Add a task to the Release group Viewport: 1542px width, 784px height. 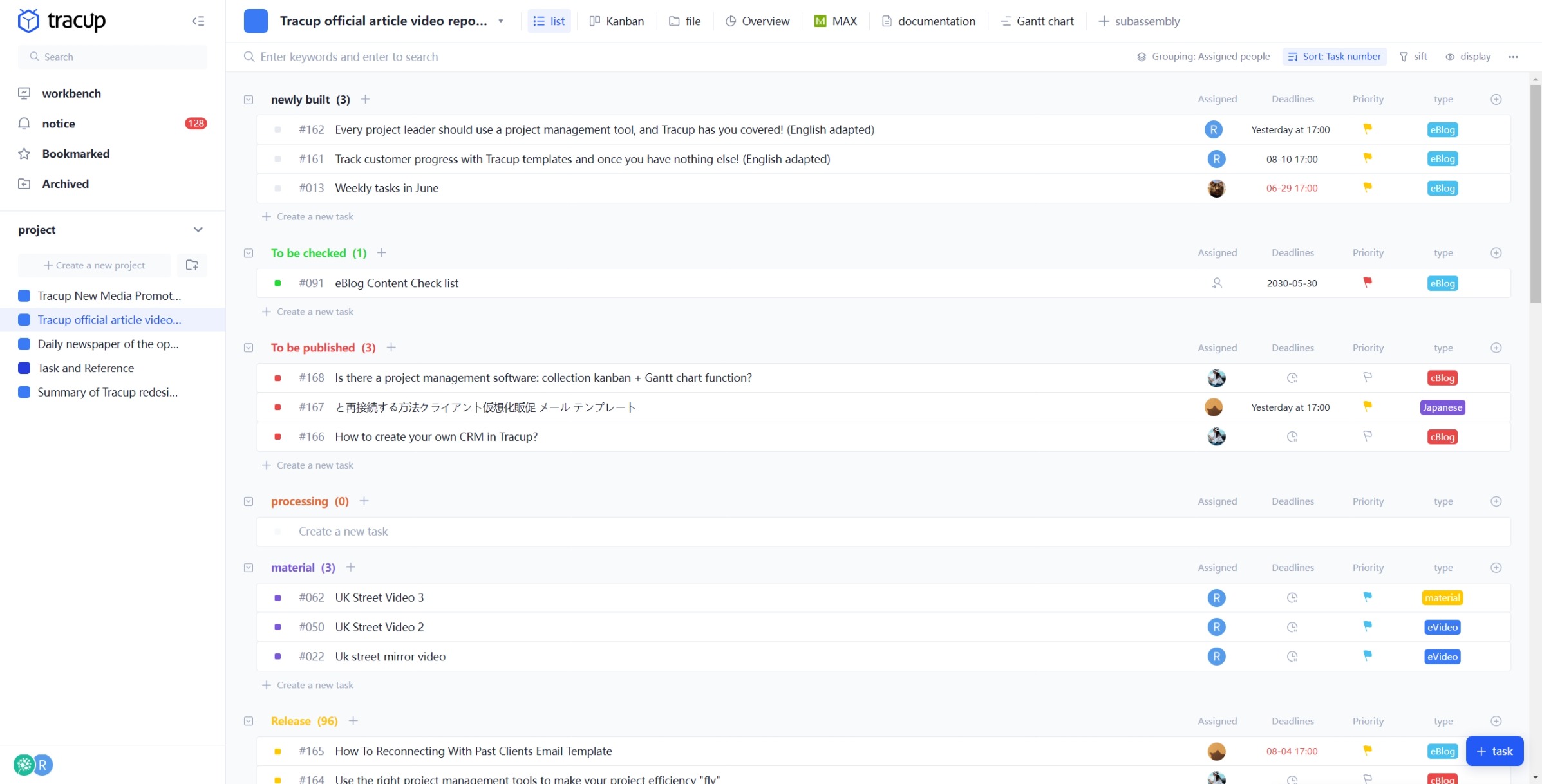click(353, 721)
